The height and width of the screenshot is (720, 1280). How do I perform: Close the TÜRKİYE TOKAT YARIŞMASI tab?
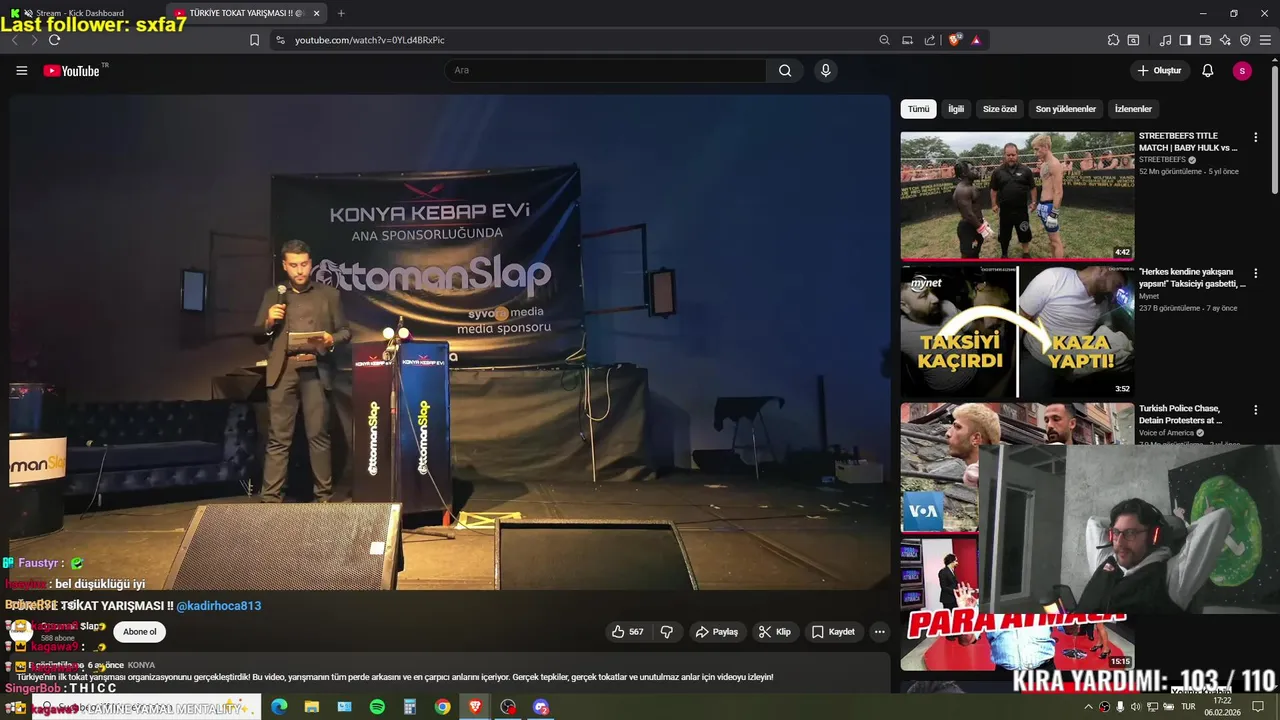[x=317, y=13]
